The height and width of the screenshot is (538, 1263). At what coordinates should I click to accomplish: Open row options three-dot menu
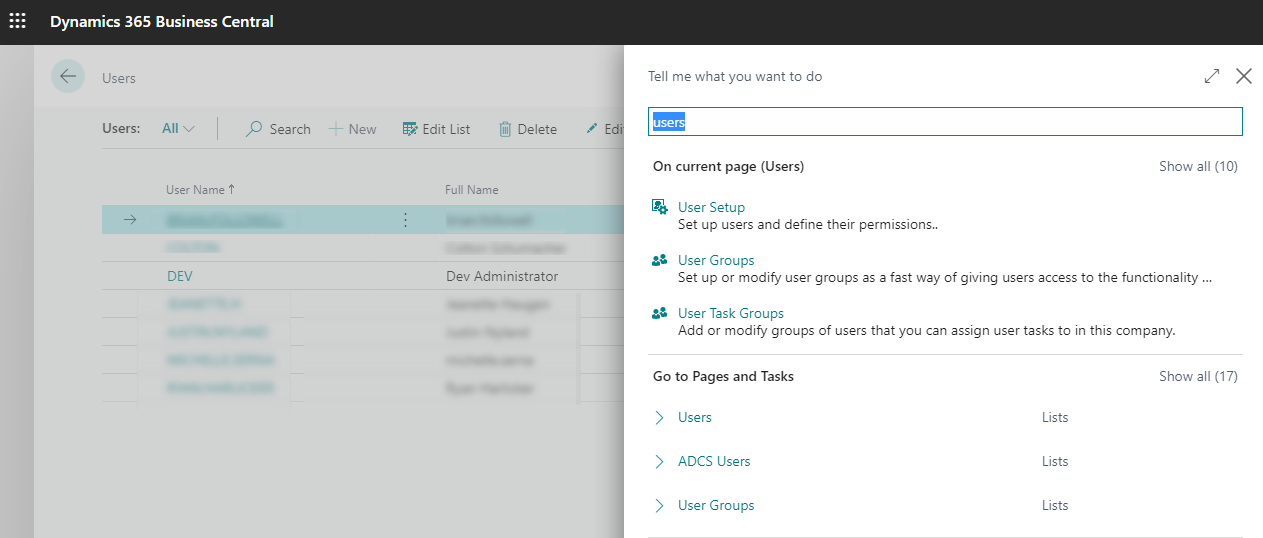[x=405, y=220]
